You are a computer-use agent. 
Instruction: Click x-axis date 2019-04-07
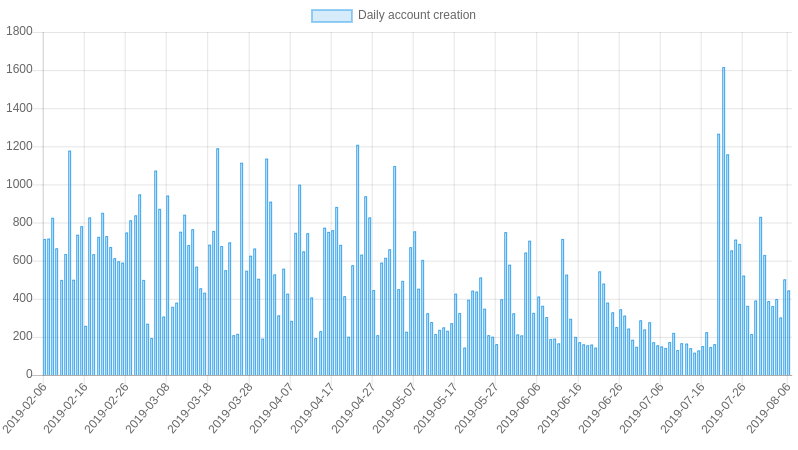pos(272,408)
